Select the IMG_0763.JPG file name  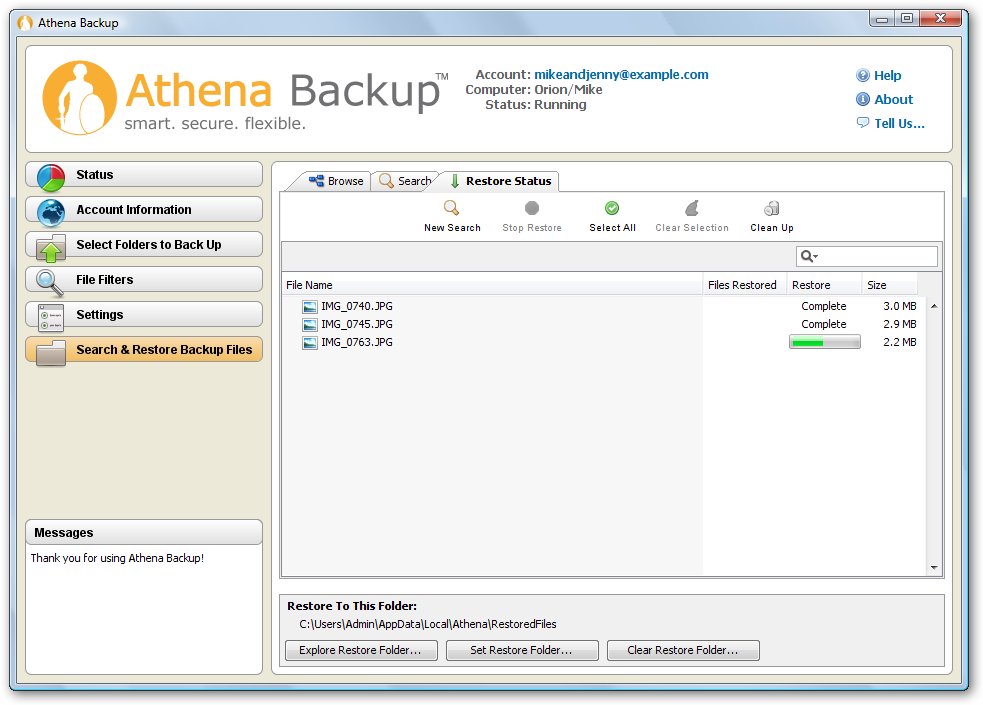click(357, 343)
